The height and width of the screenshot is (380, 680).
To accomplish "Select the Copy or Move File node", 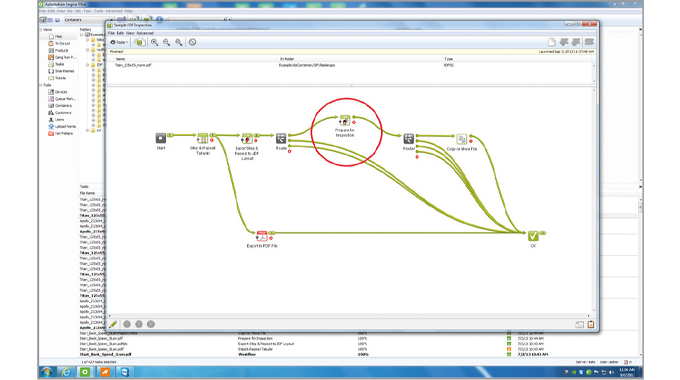I will coord(462,139).
